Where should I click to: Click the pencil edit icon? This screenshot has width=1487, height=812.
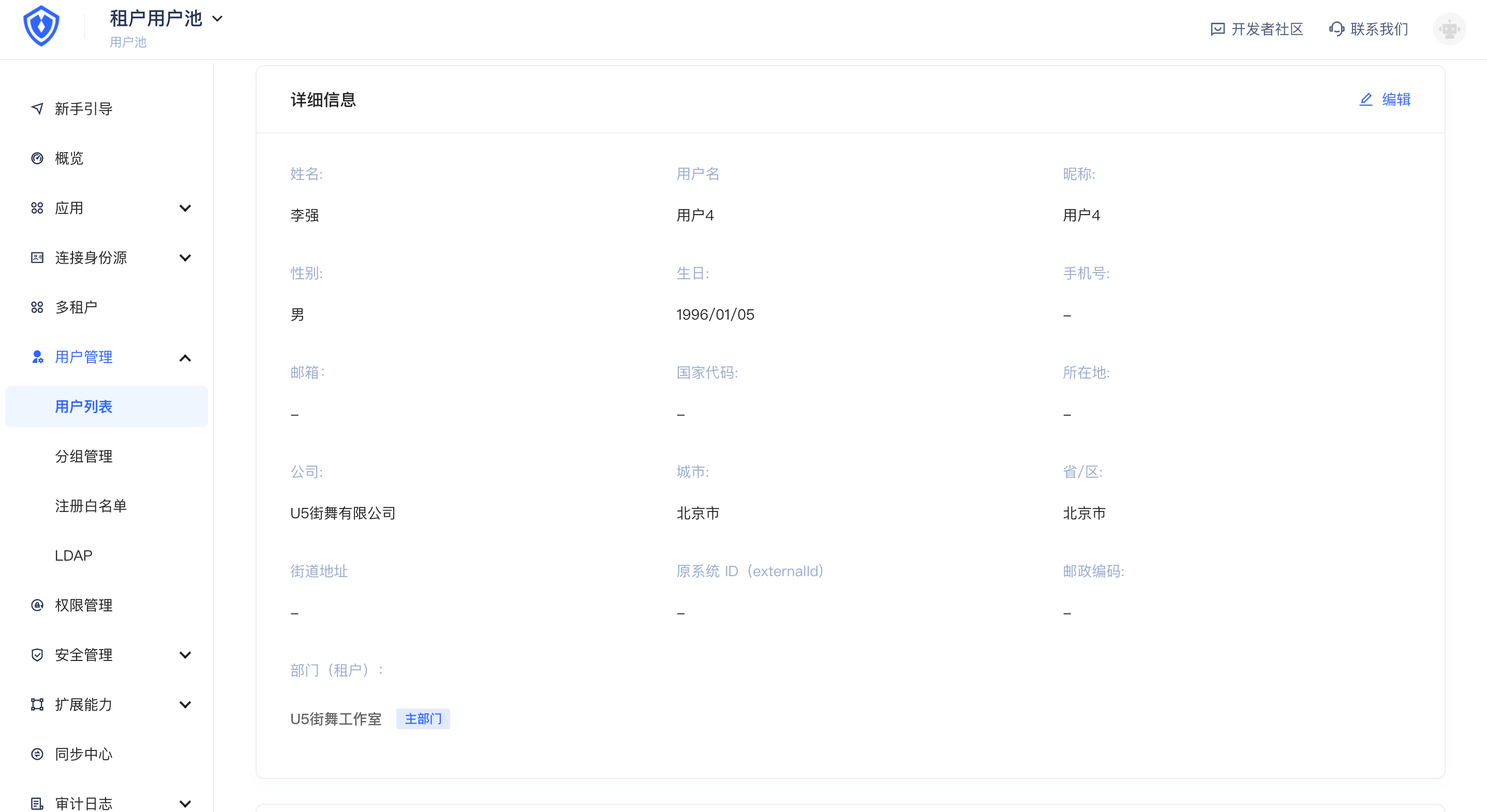point(1365,100)
